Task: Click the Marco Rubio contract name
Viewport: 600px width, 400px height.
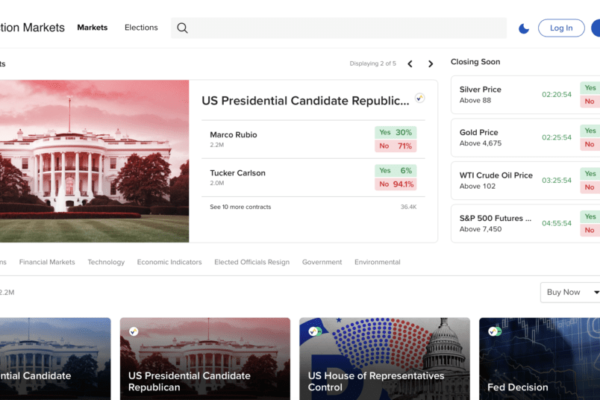Action: [x=233, y=135]
